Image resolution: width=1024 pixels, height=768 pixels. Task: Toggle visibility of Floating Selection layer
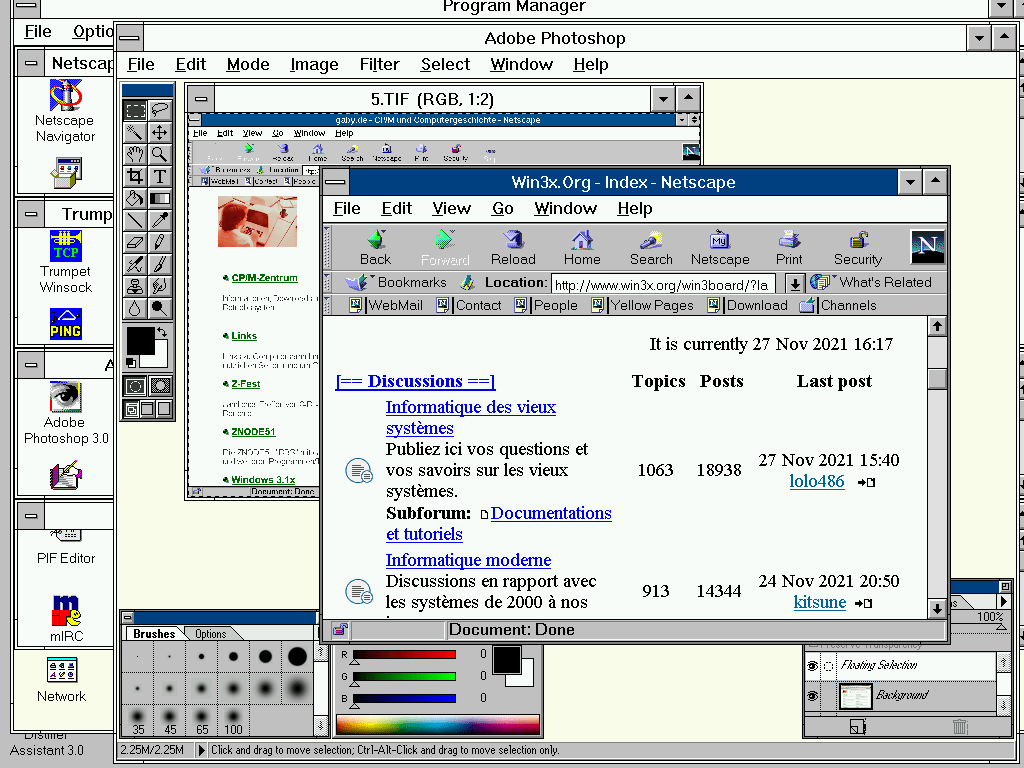click(x=812, y=665)
